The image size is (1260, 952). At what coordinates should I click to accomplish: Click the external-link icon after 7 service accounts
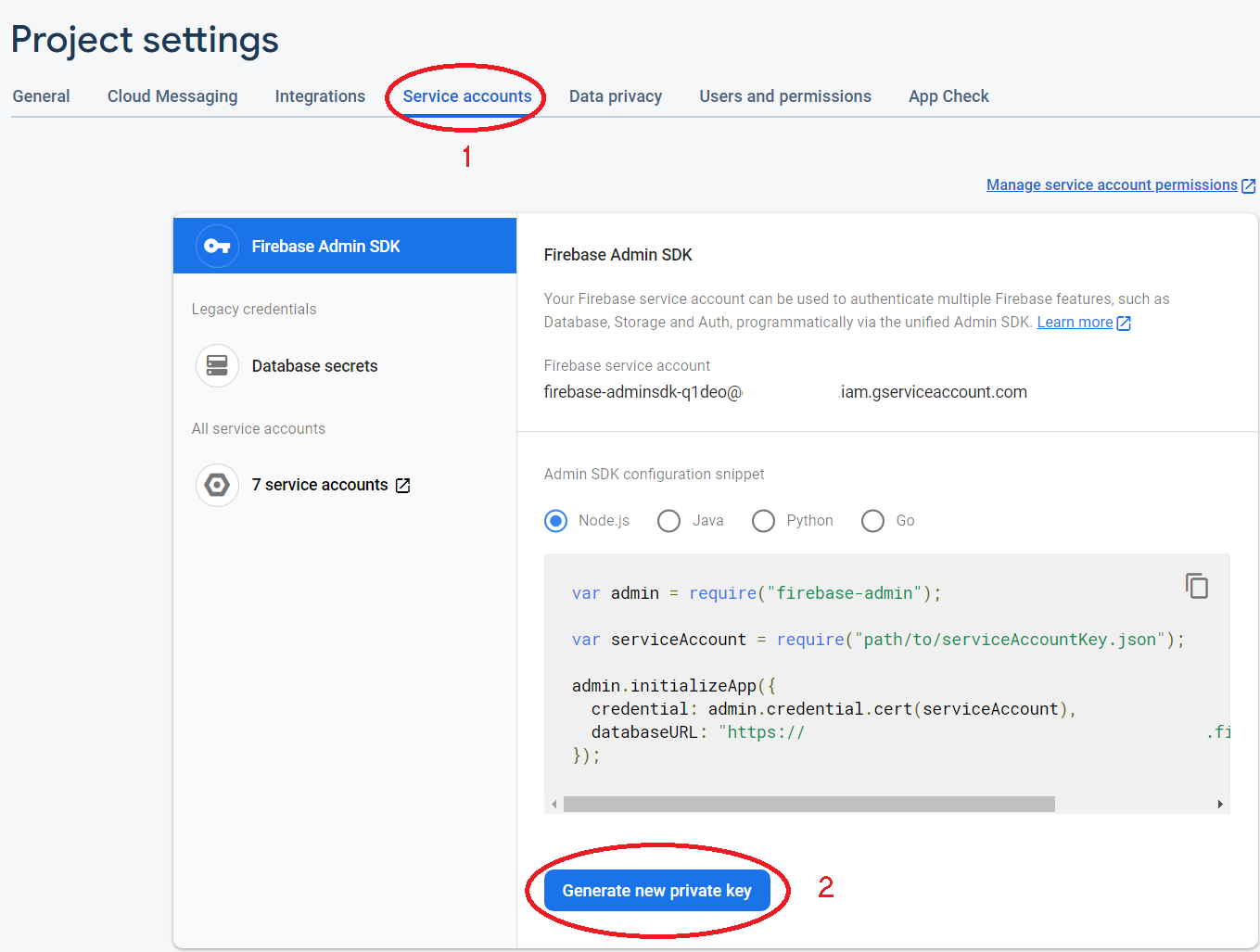coord(403,486)
